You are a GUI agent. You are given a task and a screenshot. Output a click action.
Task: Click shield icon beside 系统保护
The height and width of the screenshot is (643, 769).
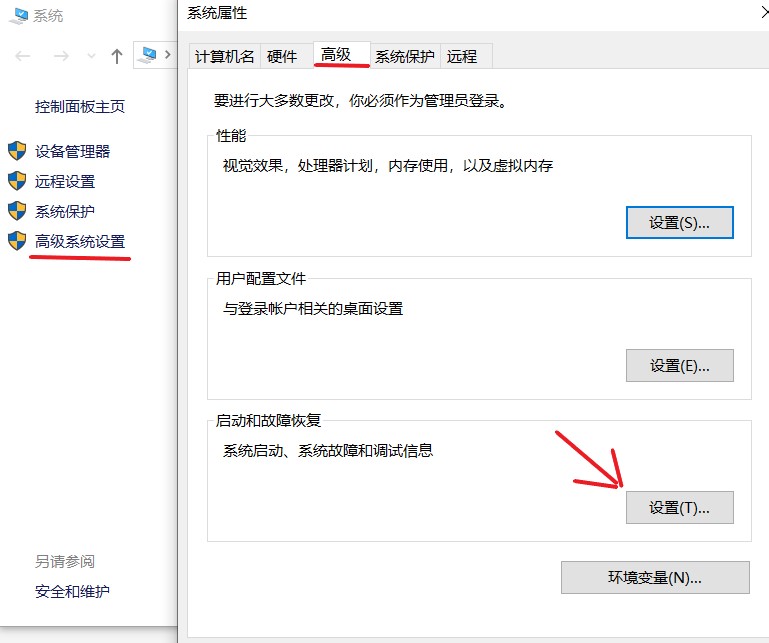(x=17, y=211)
